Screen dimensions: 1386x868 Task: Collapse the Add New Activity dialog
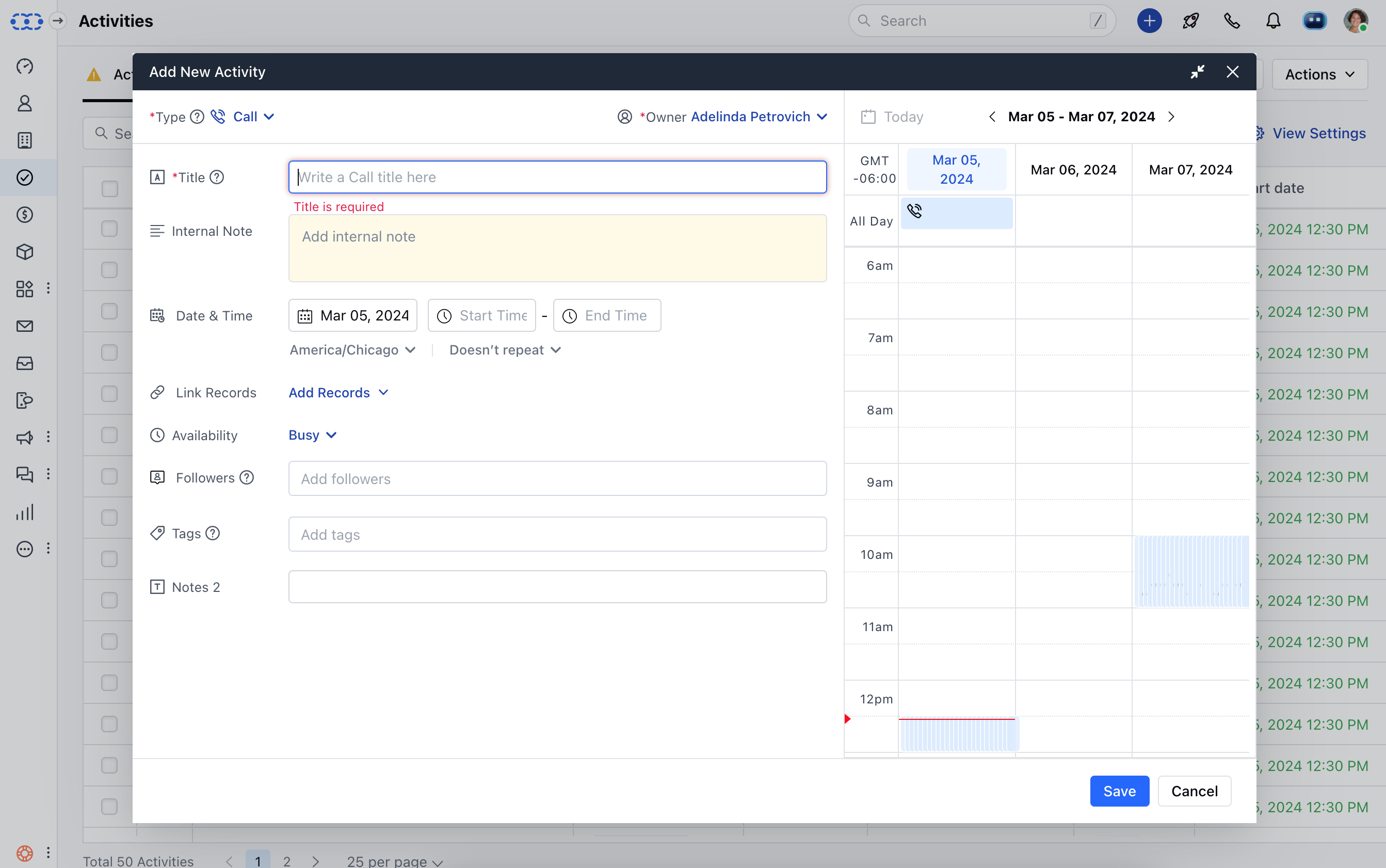click(x=1198, y=72)
